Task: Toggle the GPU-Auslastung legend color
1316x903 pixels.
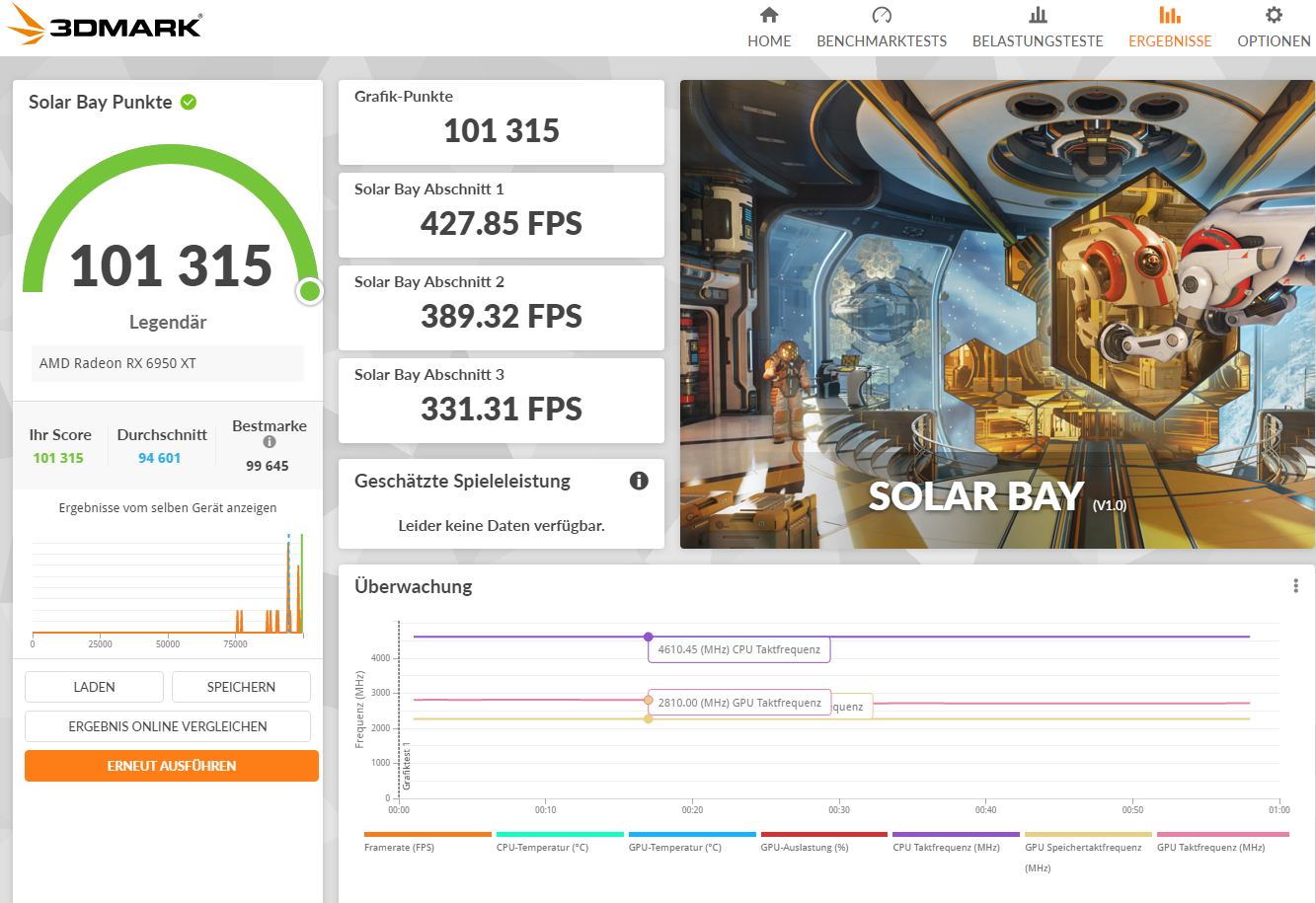Action: click(x=824, y=835)
